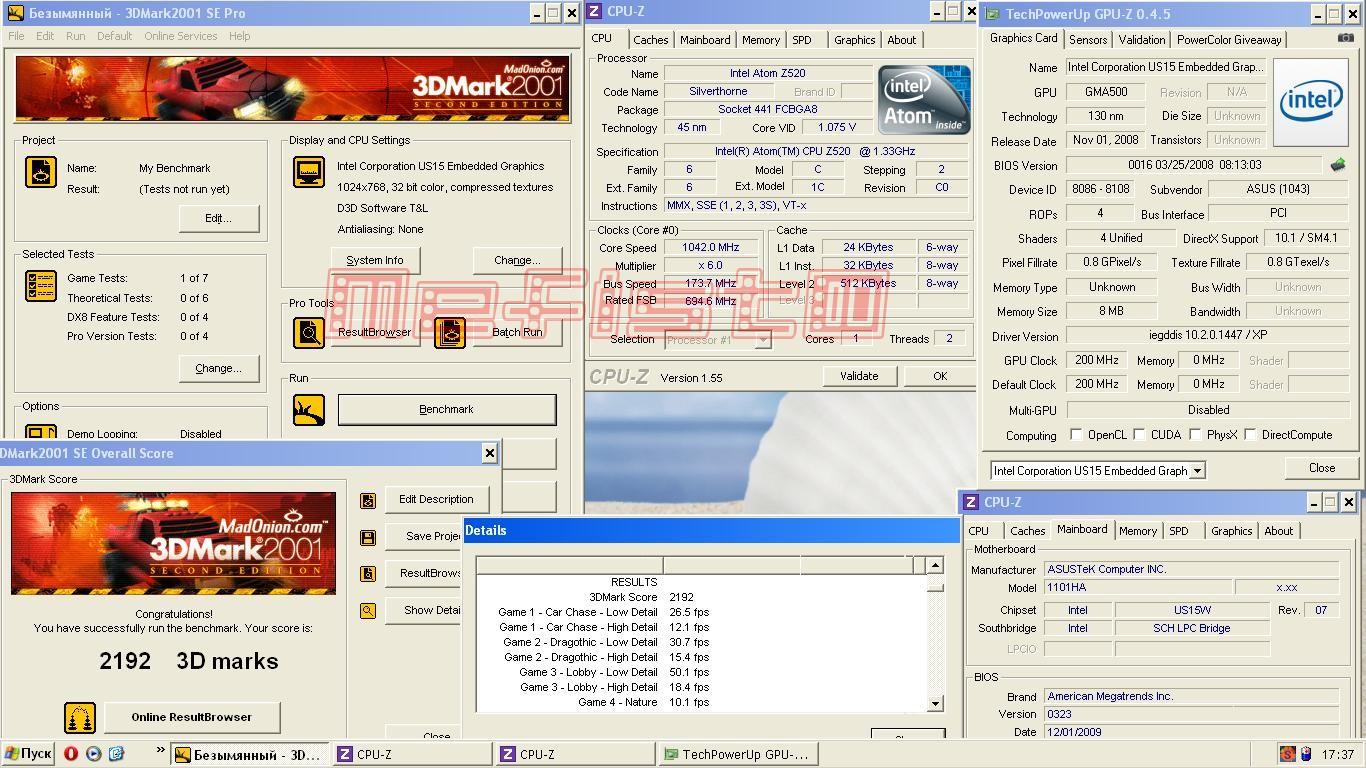The height and width of the screenshot is (768, 1366).
Task: Click the Online ResultBrowser trees icon
Action: 80,717
